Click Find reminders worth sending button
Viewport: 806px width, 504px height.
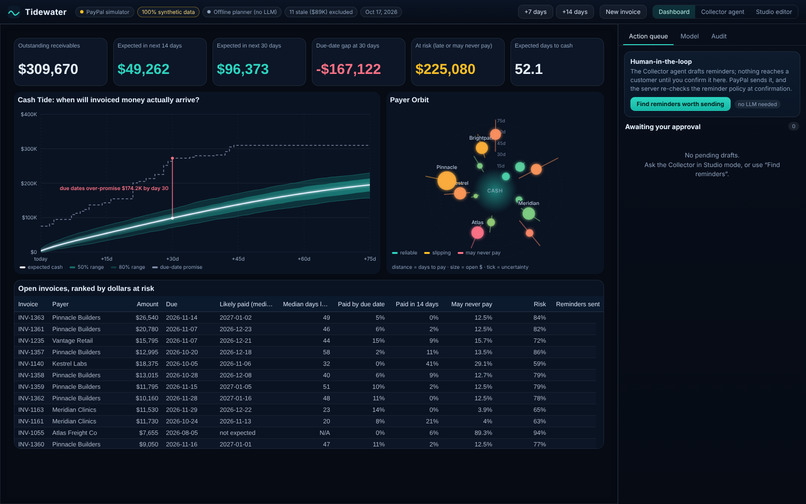[x=680, y=104]
